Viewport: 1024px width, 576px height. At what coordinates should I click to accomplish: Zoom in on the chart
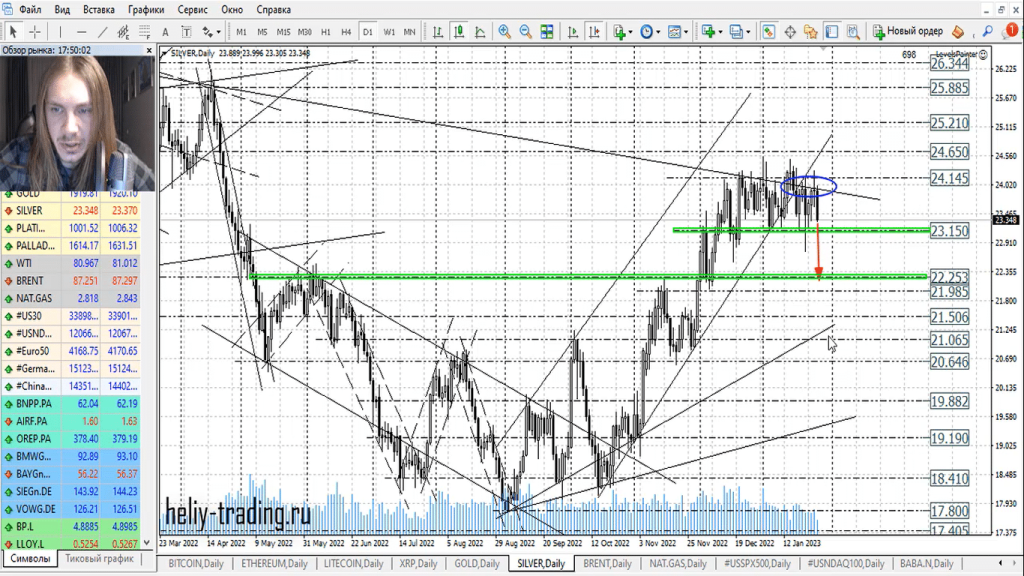pos(504,31)
